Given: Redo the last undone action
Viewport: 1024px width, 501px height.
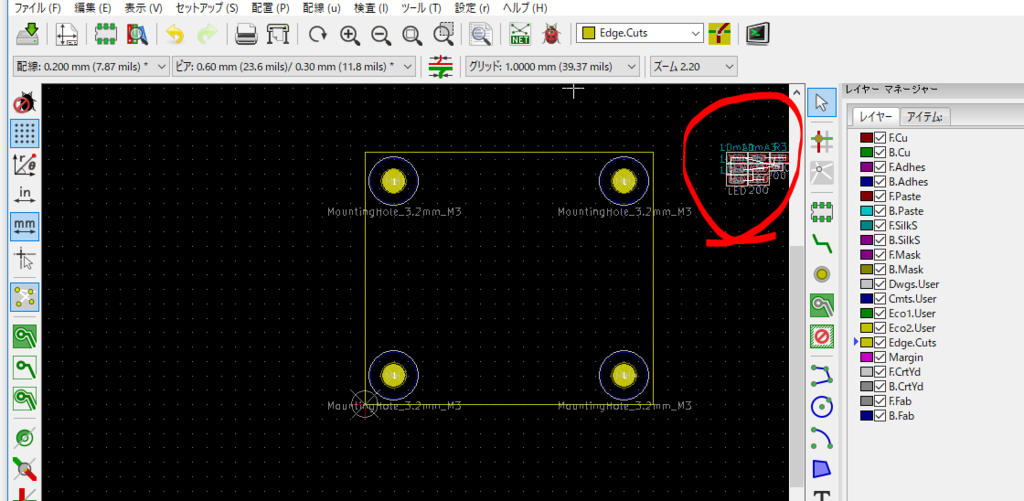Looking at the screenshot, I should pos(206,33).
